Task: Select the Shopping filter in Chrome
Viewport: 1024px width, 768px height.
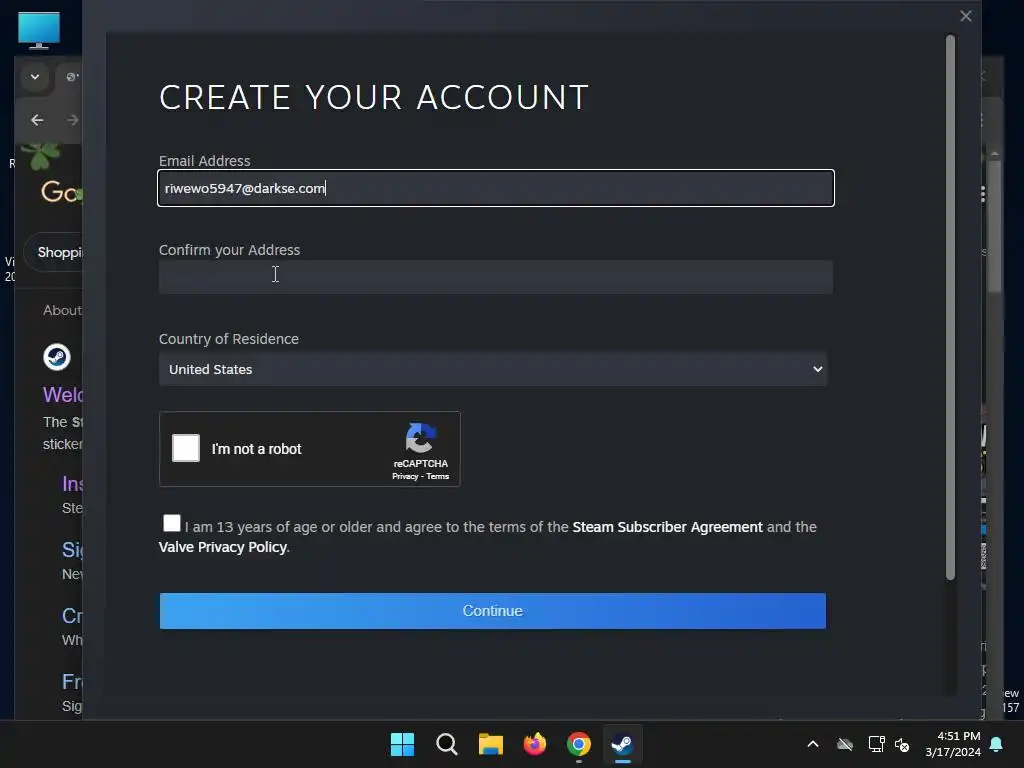Action: pyautogui.click(x=54, y=252)
